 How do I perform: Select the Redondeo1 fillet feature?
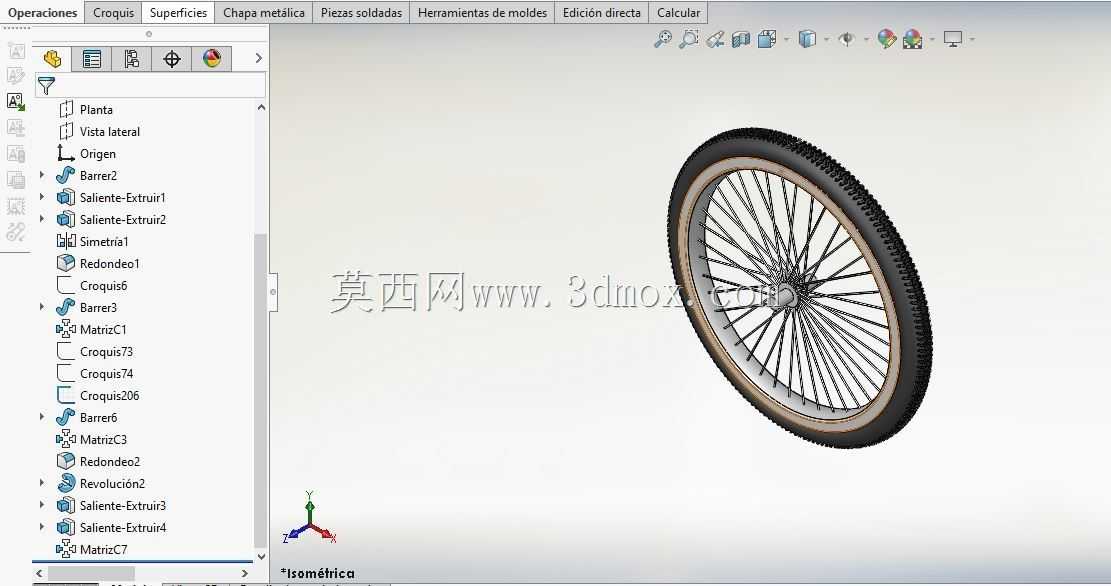coord(98,263)
